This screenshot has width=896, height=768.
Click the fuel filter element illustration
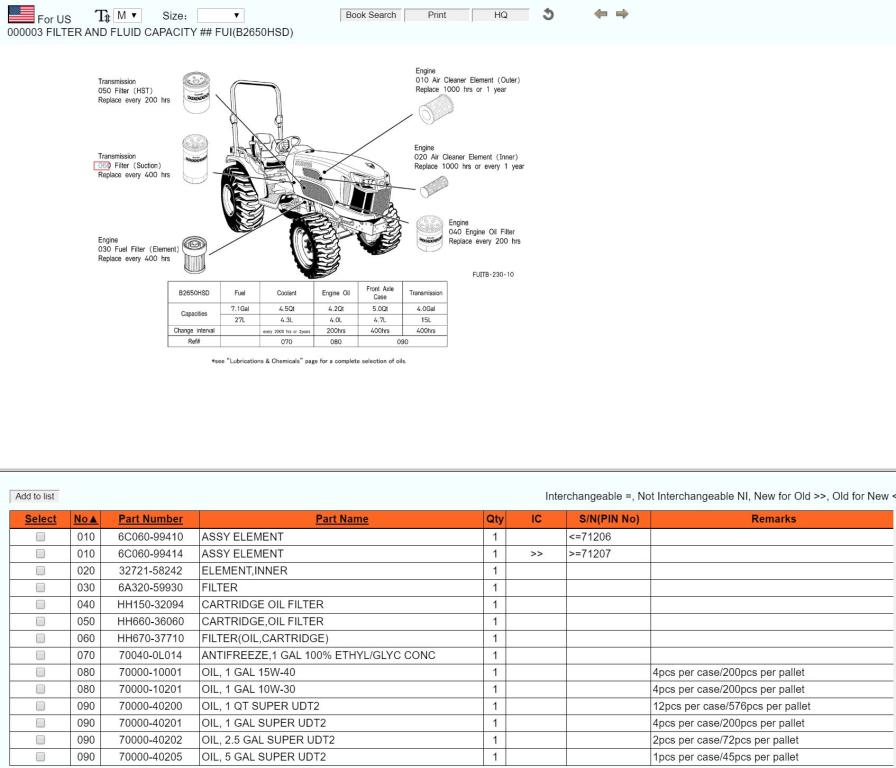tap(195, 254)
